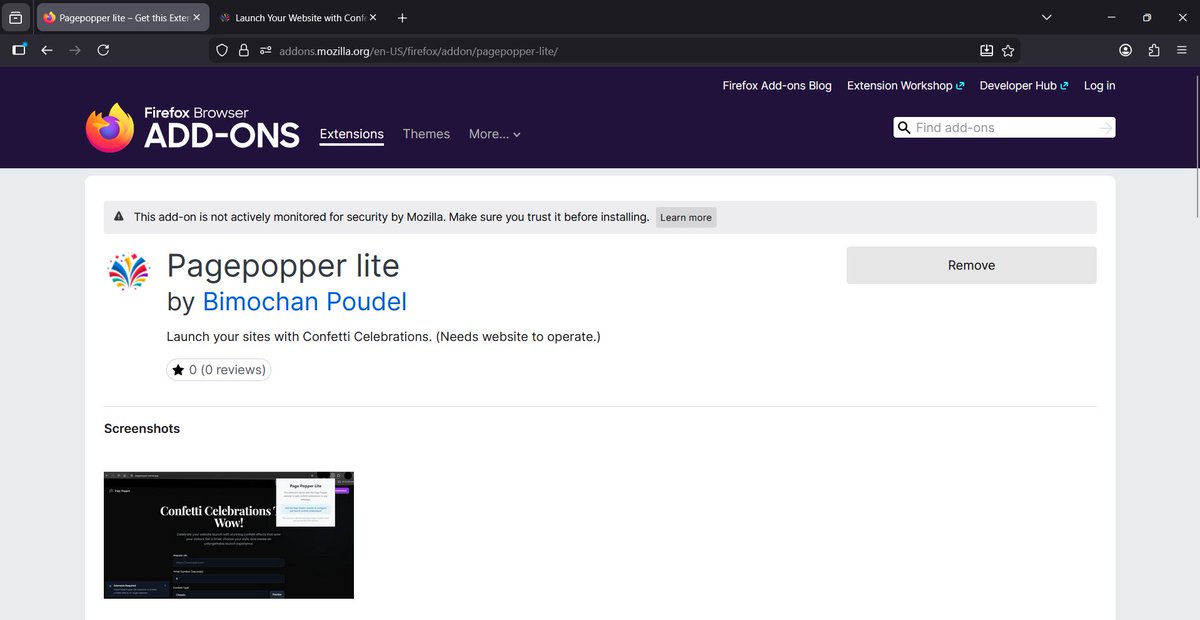Click the Pagepopper lite heading text
Screen dimensions: 1200x620
tap(283, 266)
